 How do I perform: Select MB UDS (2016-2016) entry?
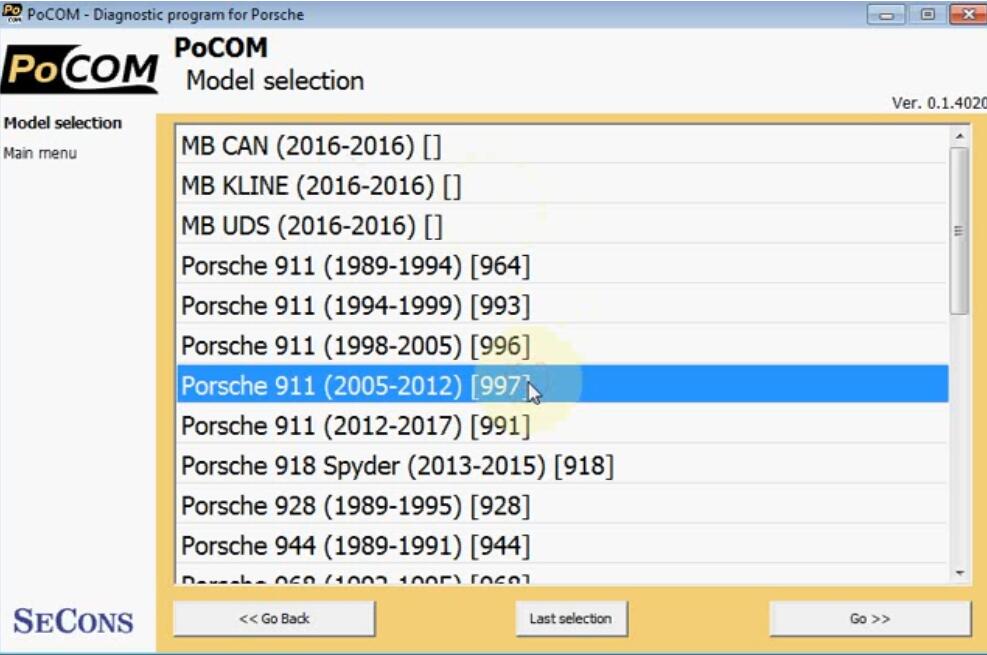click(x=562, y=226)
